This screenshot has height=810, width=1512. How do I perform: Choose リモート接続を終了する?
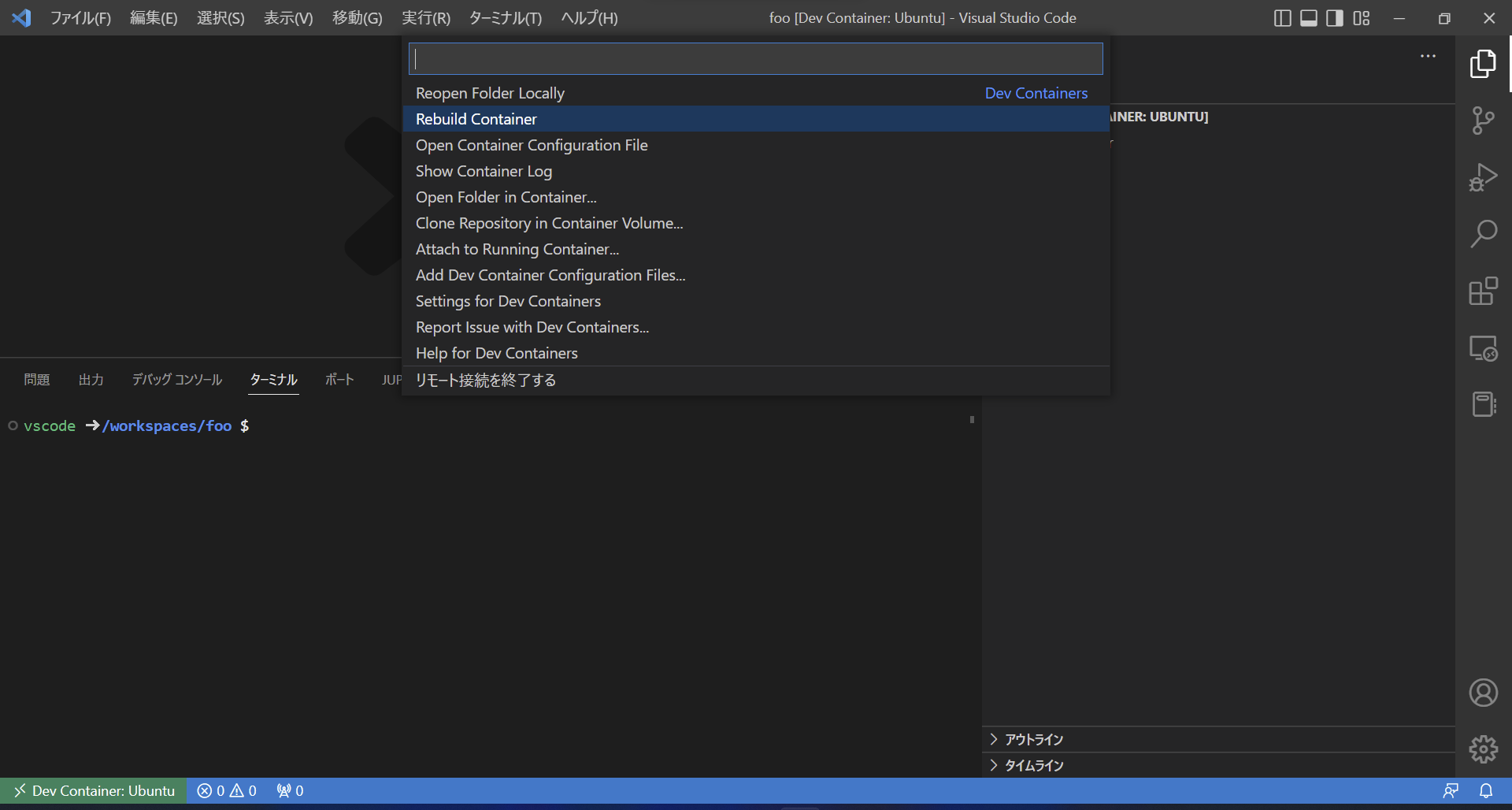[x=756, y=380]
